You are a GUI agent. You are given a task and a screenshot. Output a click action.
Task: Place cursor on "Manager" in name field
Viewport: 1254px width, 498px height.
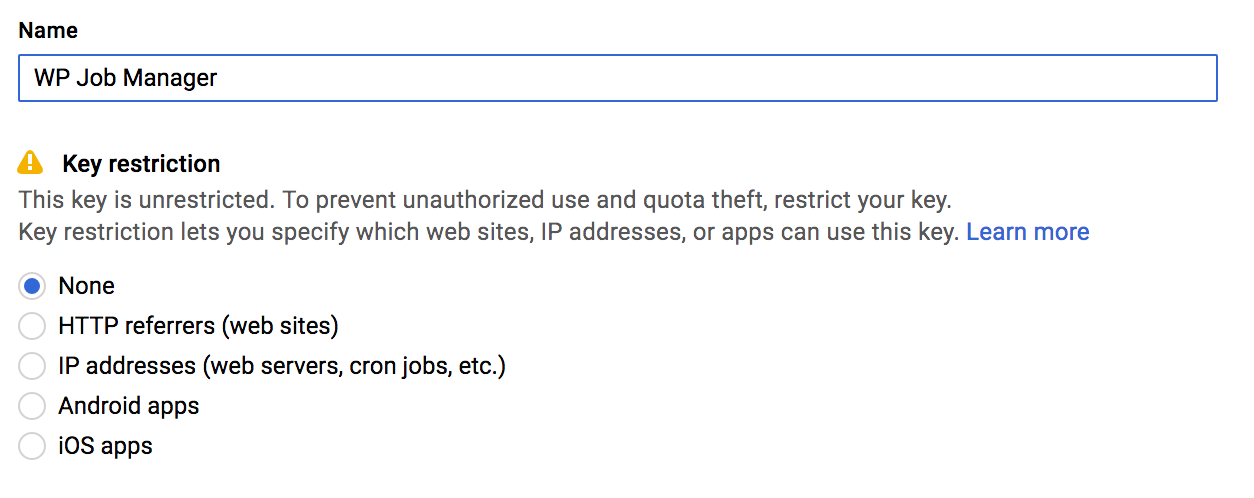pos(170,78)
